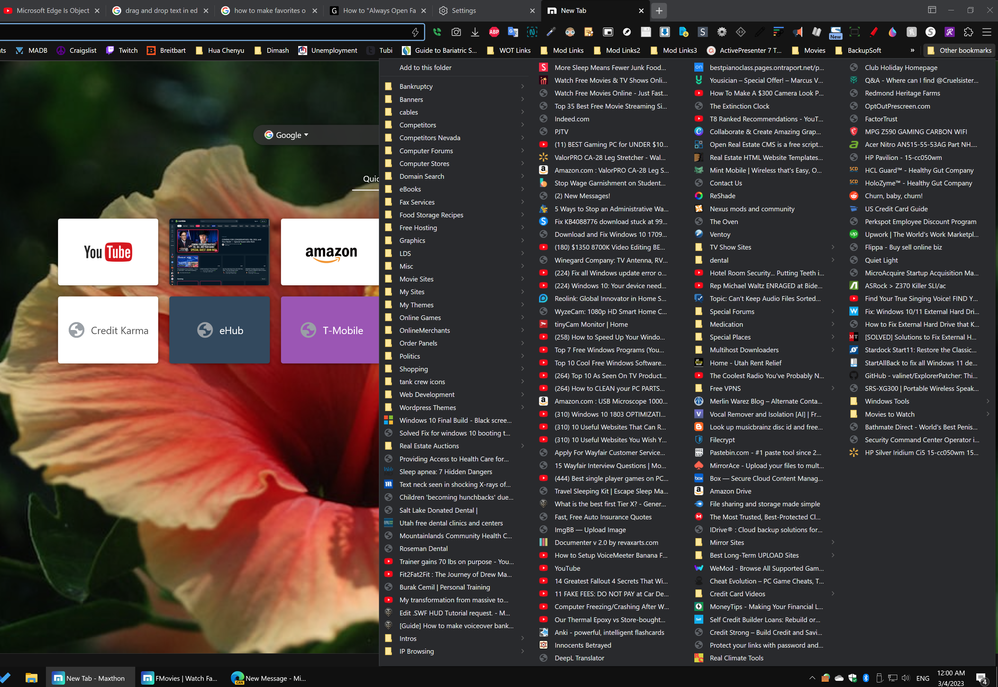The image size is (998, 687).
Task: Open the puzzle piece extensions icon
Action: 969,32
